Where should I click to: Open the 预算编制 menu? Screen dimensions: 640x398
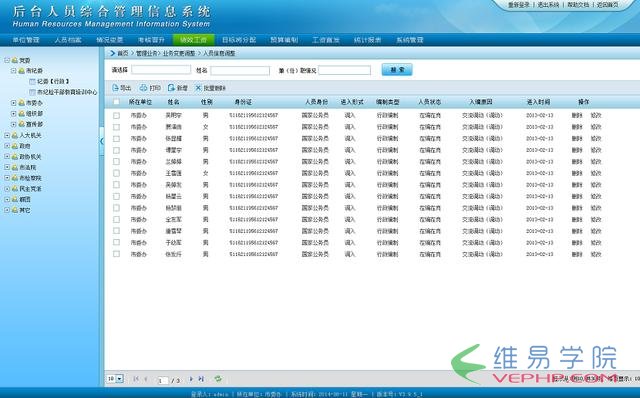pos(284,40)
